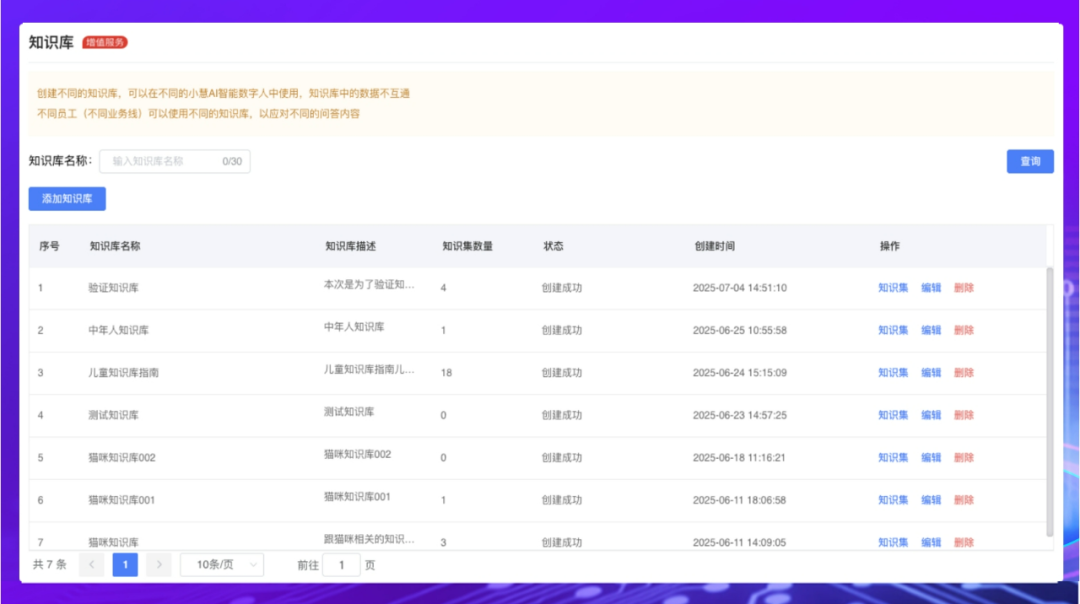The height and width of the screenshot is (604, 1080).
Task: Delete the 儿童知识库指南 entry
Action: (964, 373)
